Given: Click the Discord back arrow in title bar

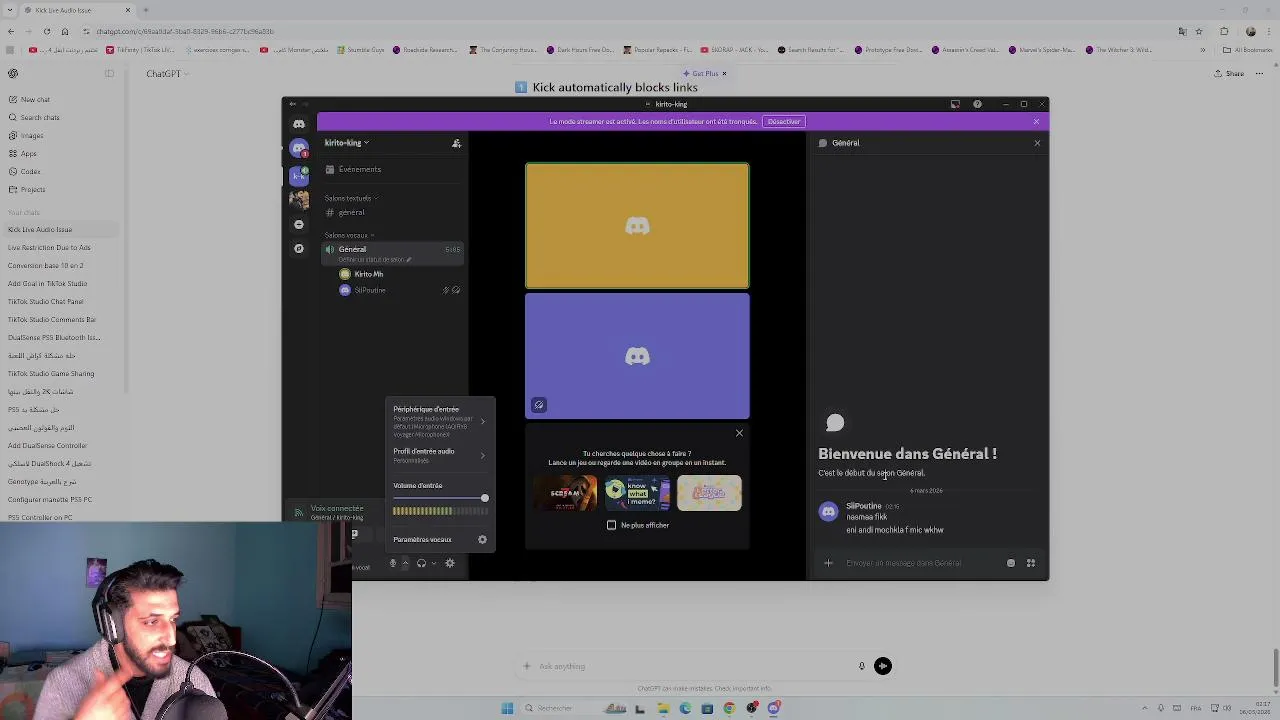Looking at the screenshot, I should point(292,104).
